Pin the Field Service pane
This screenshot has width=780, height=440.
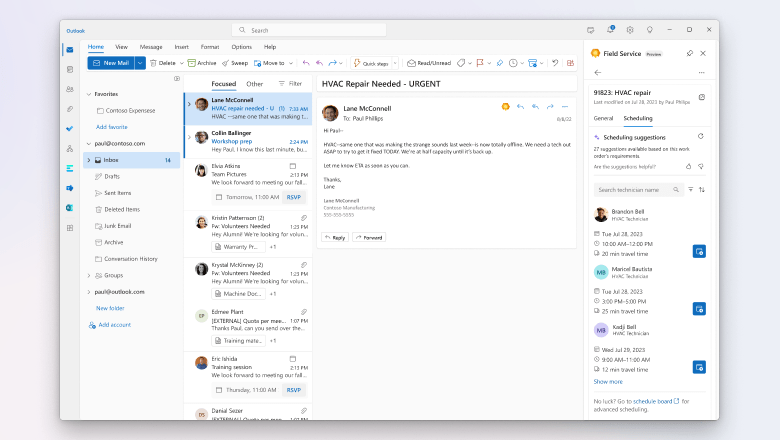pyautogui.click(x=689, y=53)
